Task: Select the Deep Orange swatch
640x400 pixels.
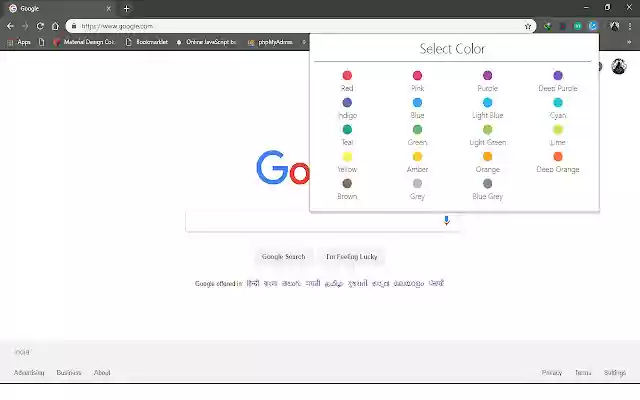Action: pos(558,156)
